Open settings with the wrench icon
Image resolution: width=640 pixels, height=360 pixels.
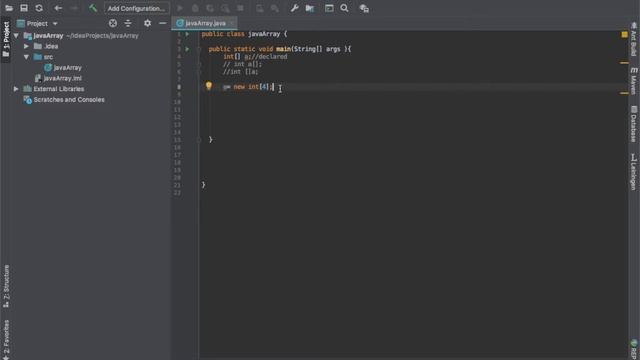[x=294, y=8]
